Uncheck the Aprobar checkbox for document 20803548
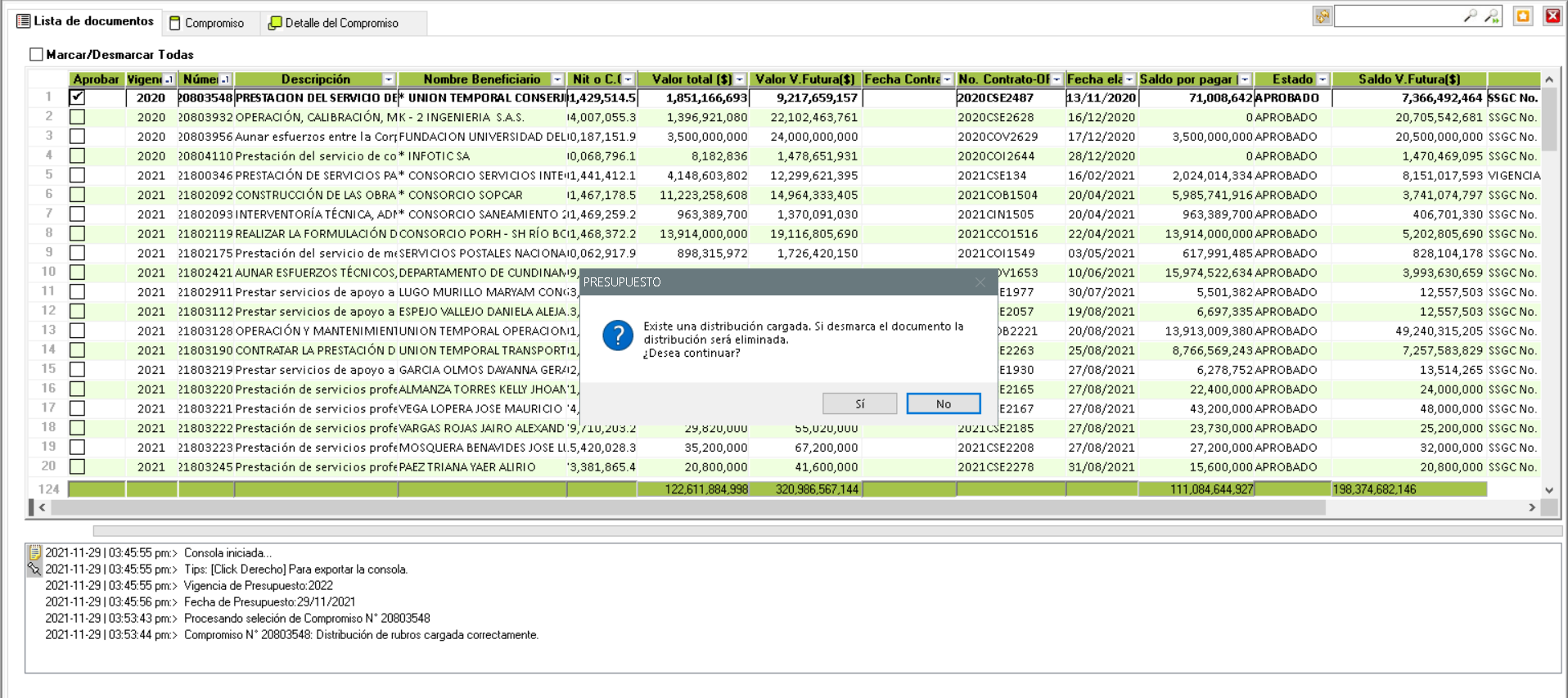Image resolution: width=1568 pixels, height=698 pixels. pos(78,97)
